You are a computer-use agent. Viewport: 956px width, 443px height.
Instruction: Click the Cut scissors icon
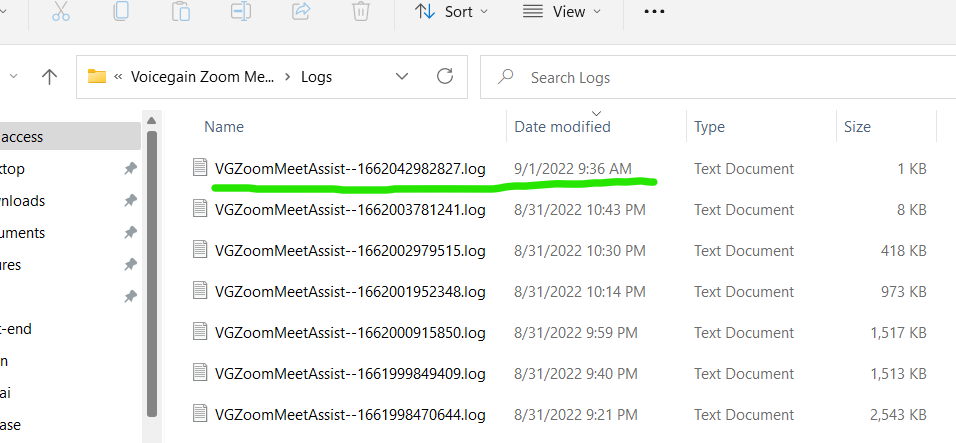pos(61,11)
